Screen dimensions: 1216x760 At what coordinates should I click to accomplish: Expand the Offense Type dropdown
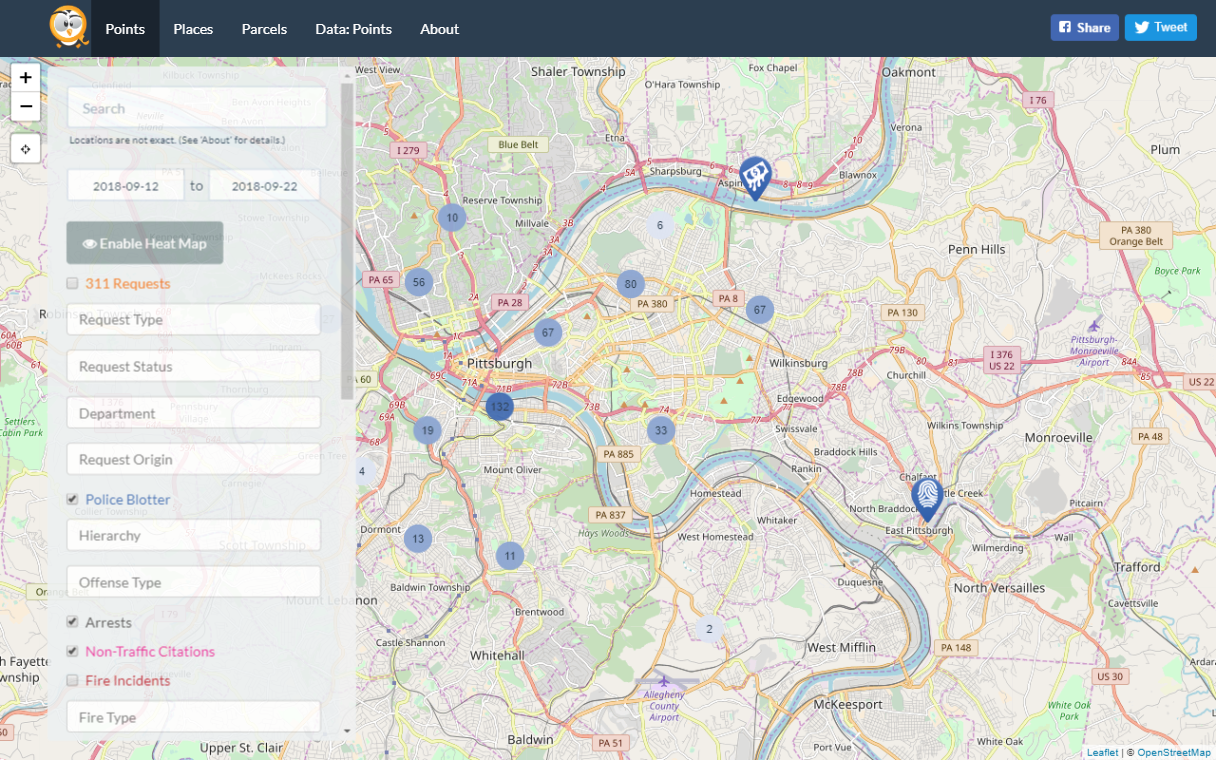193,582
